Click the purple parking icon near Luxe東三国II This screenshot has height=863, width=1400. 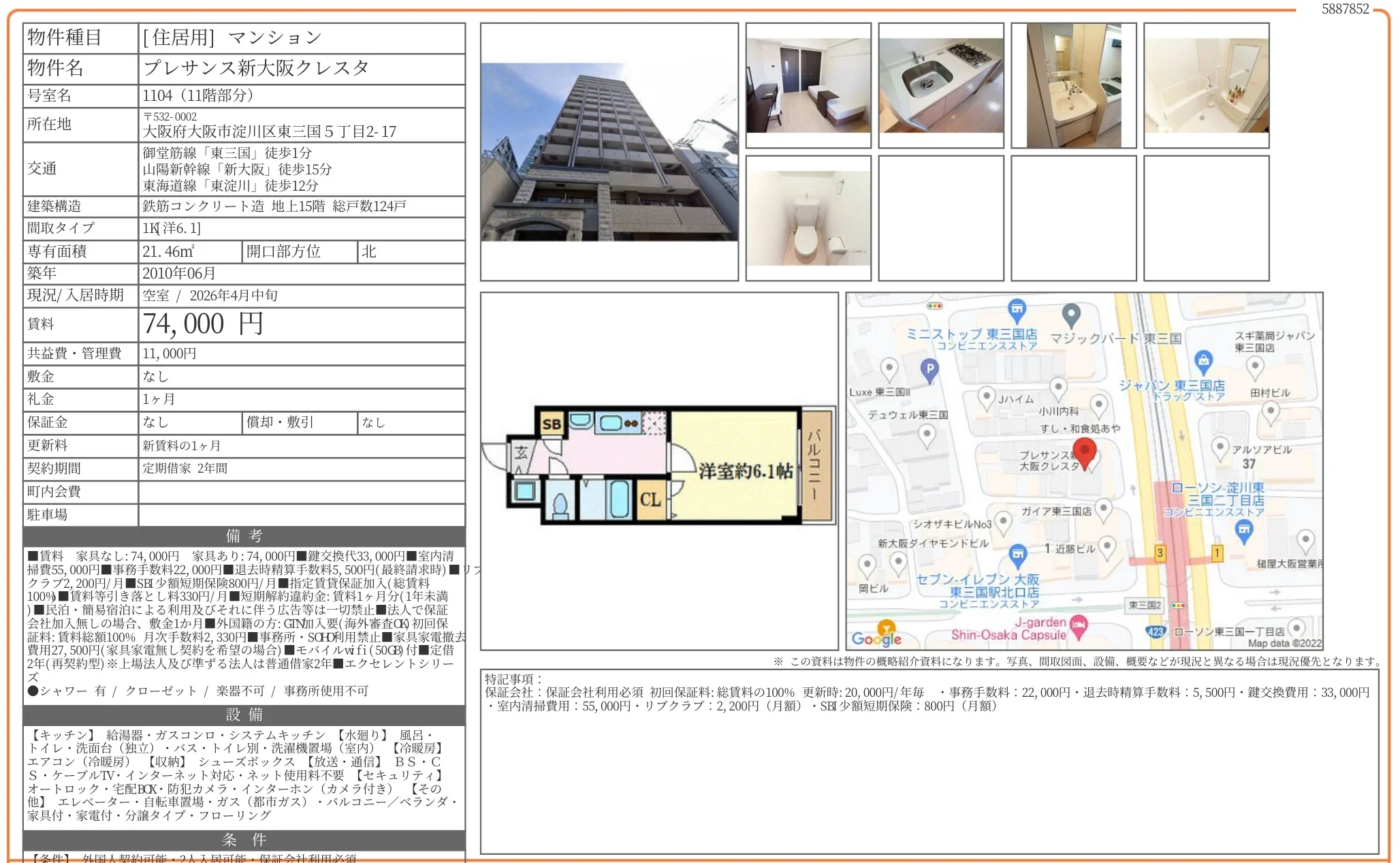929,368
